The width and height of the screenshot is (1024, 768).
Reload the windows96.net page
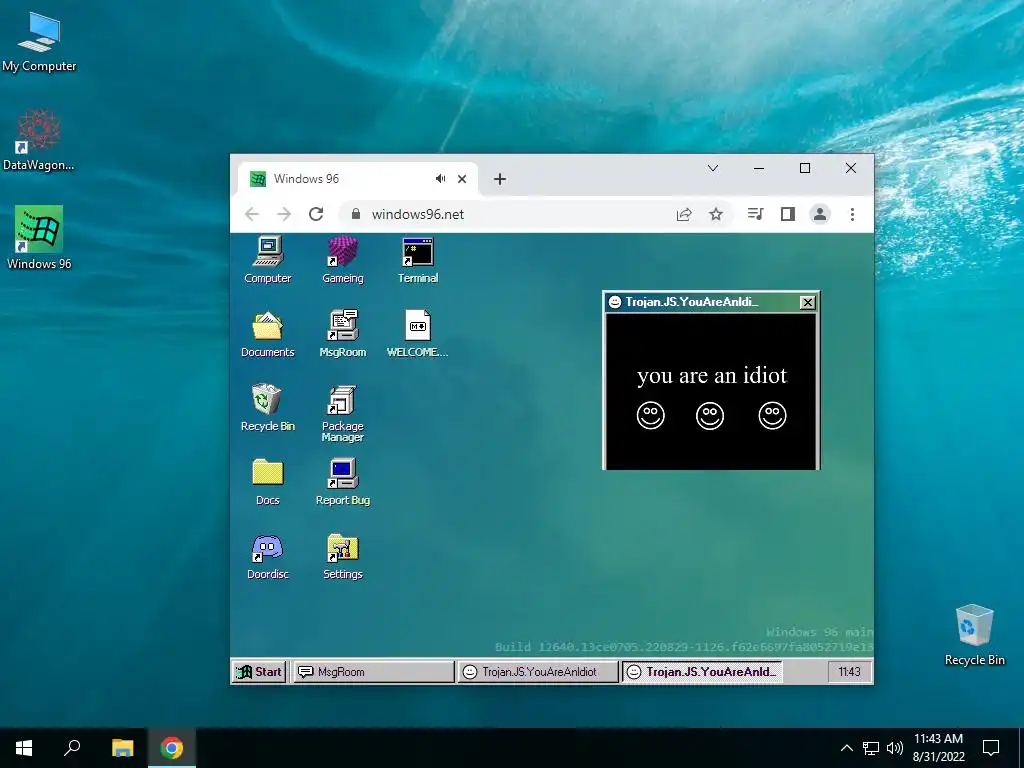coord(316,214)
